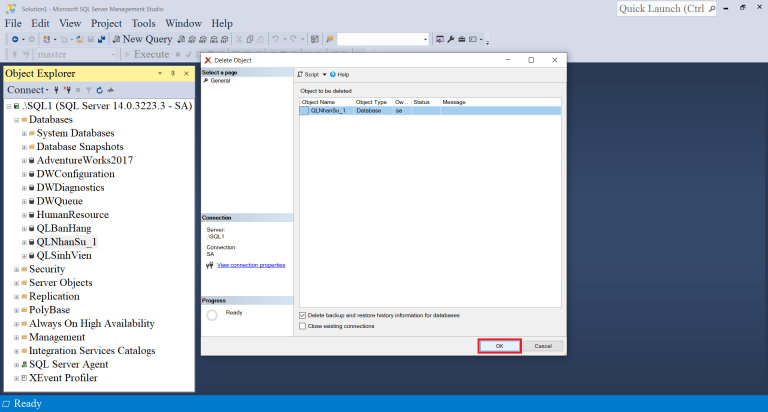Click the Refresh icon in Object Explorer
Screen dimensions: 768x412
pos(99,90)
